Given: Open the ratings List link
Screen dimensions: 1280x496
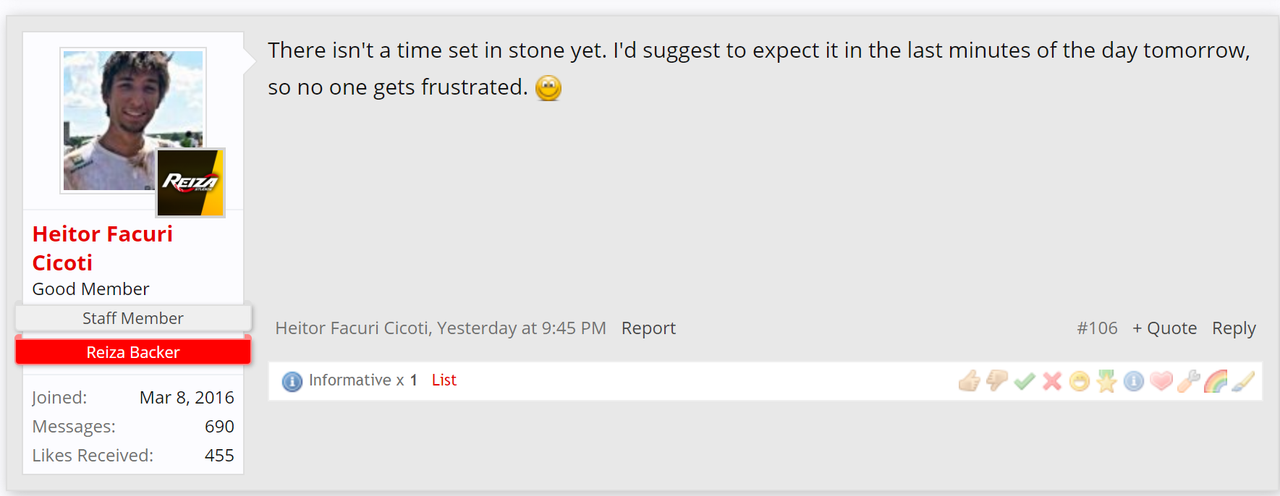Looking at the screenshot, I should coord(444,380).
